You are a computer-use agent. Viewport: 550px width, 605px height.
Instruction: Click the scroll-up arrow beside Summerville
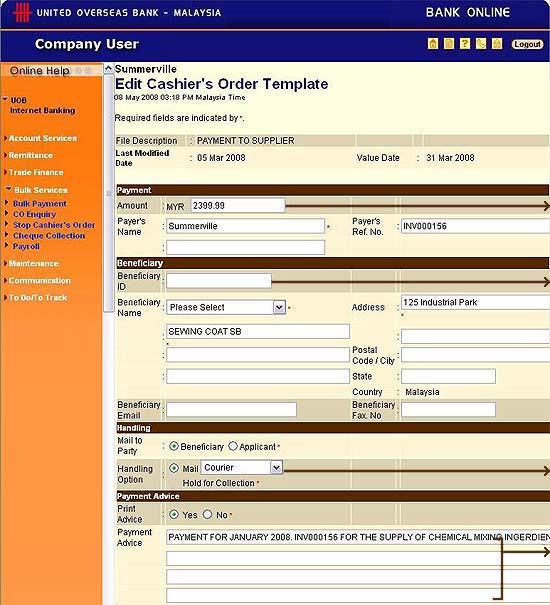click(x=108, y=69)
